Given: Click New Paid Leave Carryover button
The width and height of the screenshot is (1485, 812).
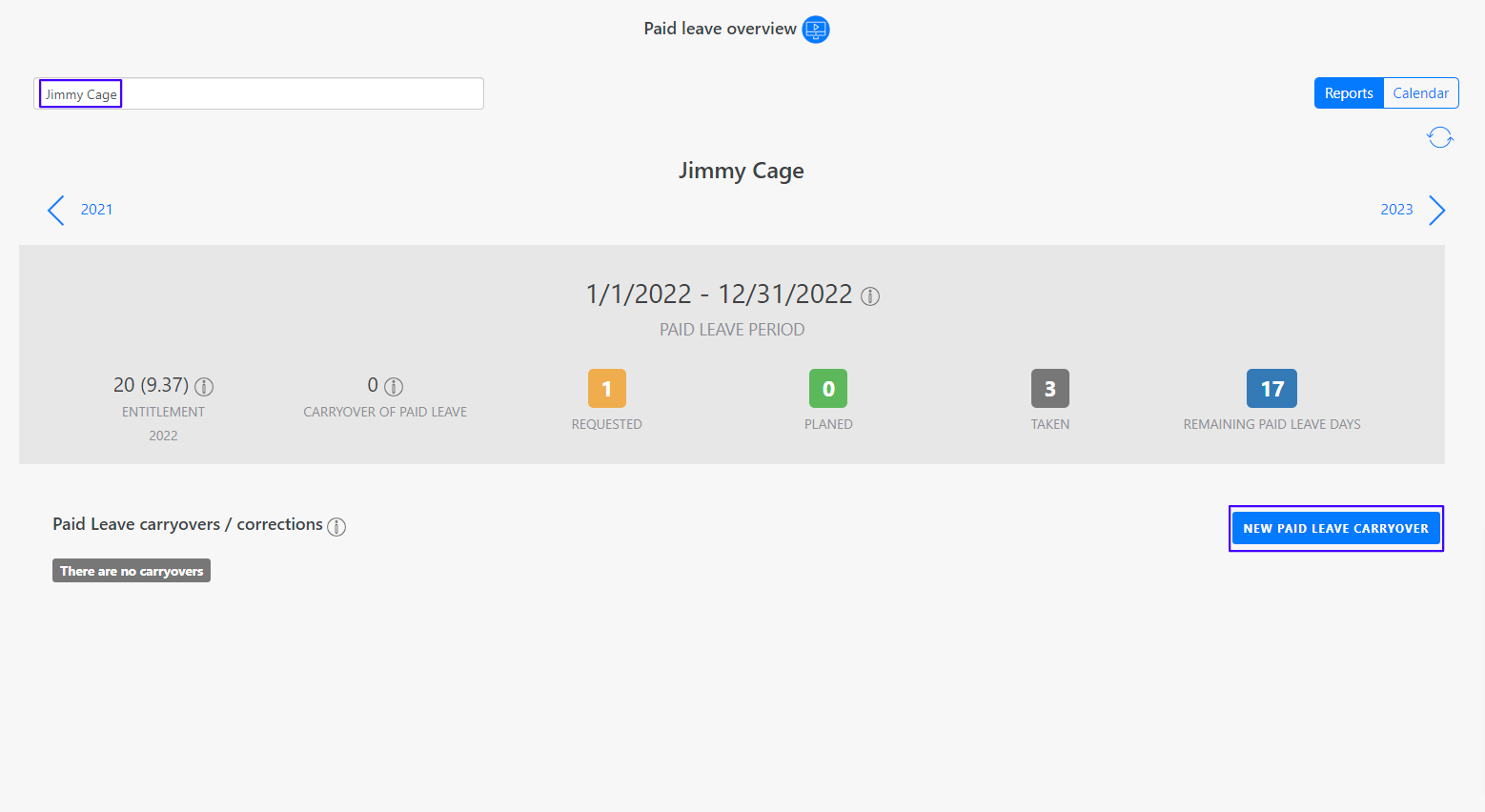Looking at the screenshot, I should pos(1335,529).
